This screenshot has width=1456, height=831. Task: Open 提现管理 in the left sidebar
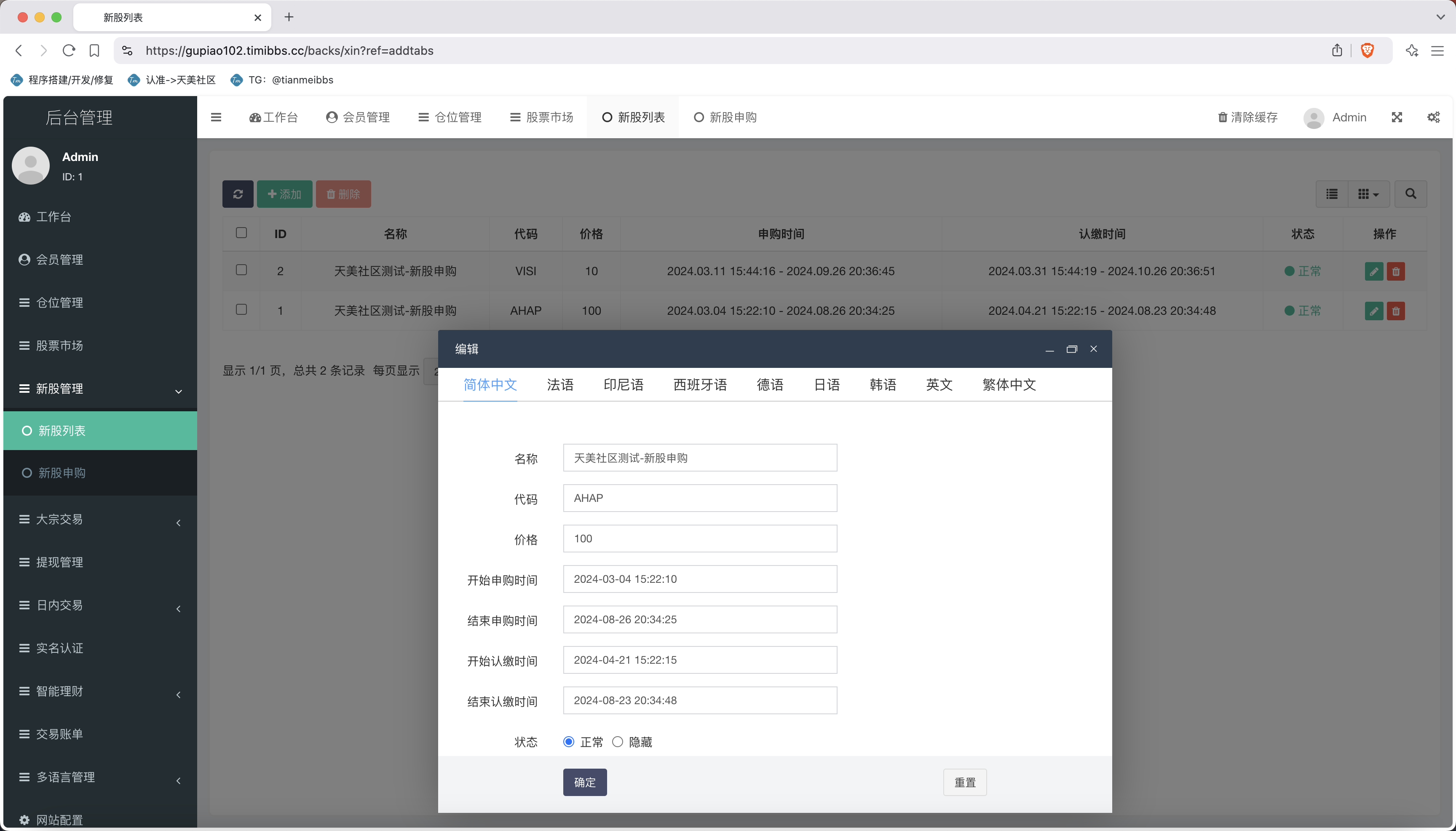click(100, 562)
